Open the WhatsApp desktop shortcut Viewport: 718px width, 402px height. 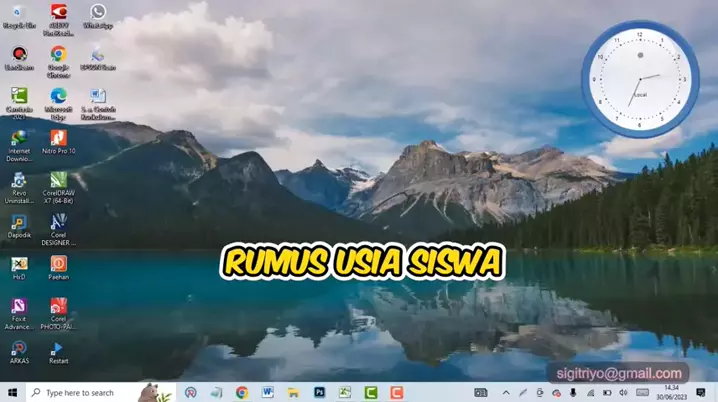97,13
